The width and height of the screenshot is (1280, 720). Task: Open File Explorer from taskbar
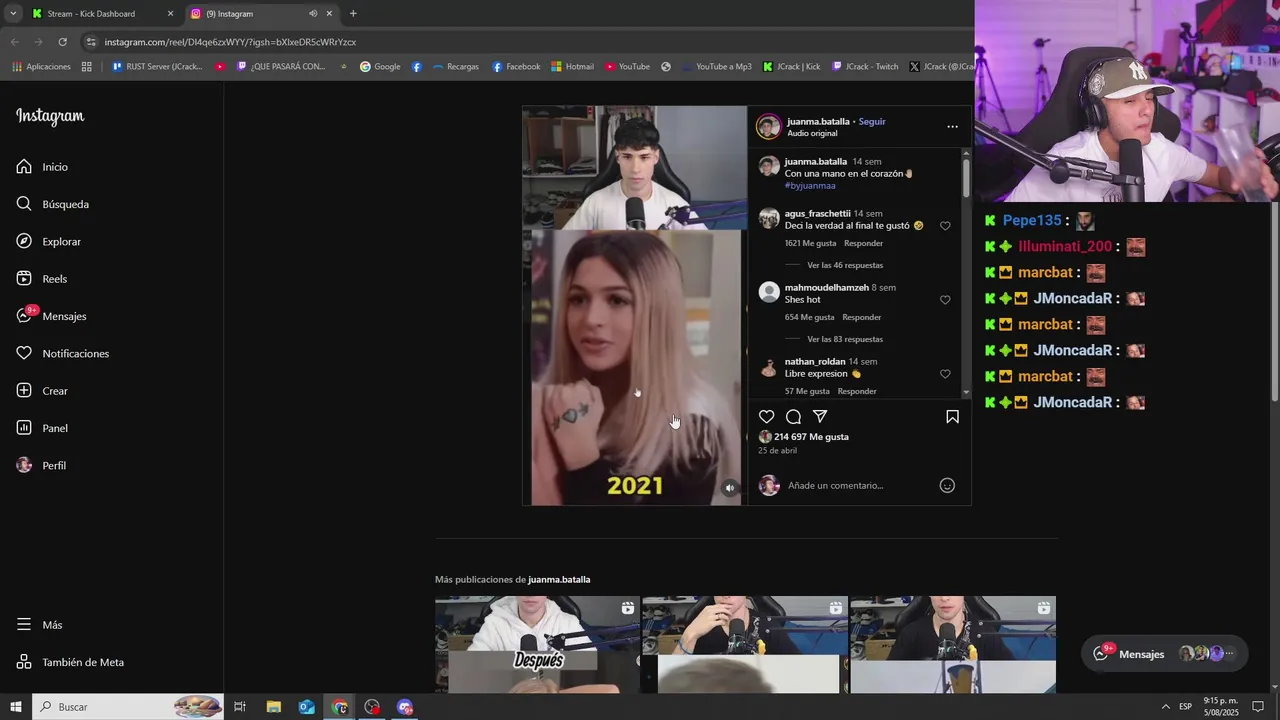coord(273,707)
